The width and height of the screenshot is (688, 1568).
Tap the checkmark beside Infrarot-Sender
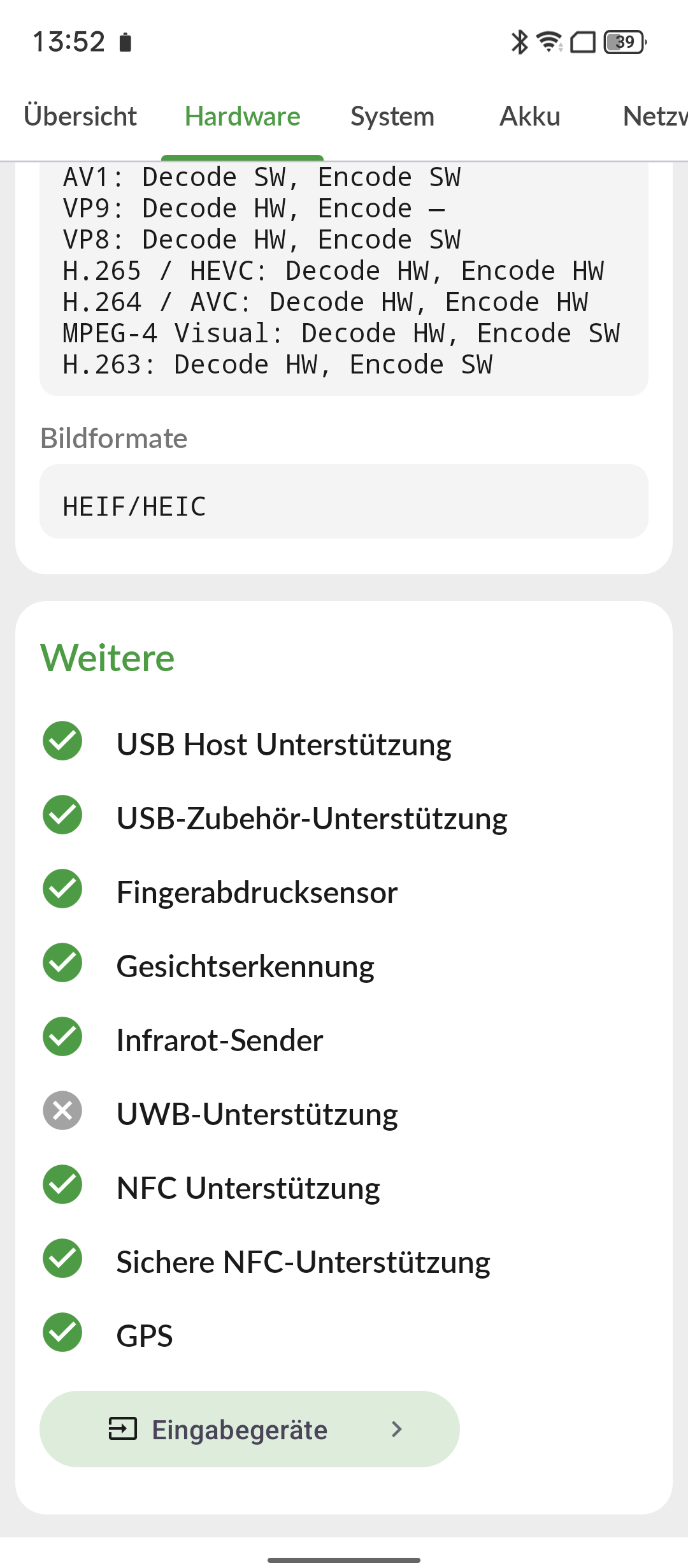click(x=62, y=1037)
